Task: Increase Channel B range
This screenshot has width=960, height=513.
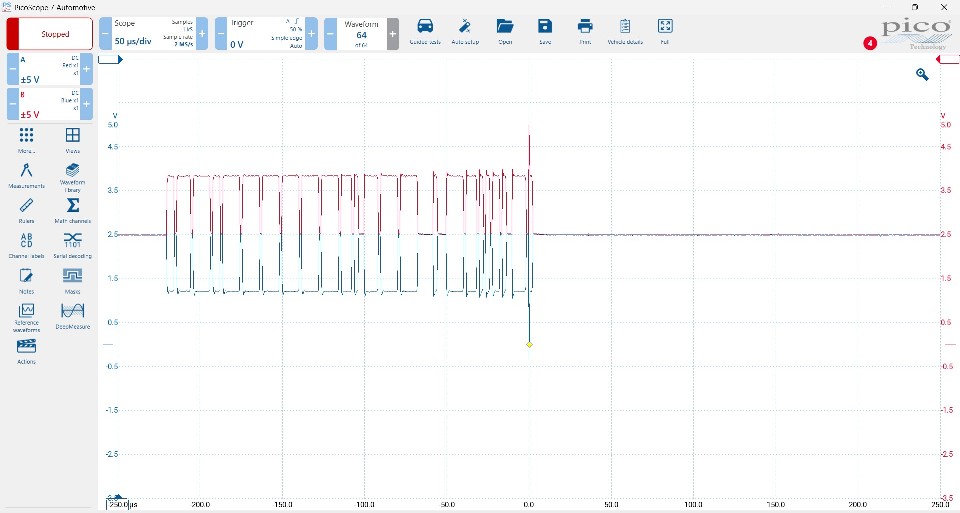Action: click(x=86, y=104)
